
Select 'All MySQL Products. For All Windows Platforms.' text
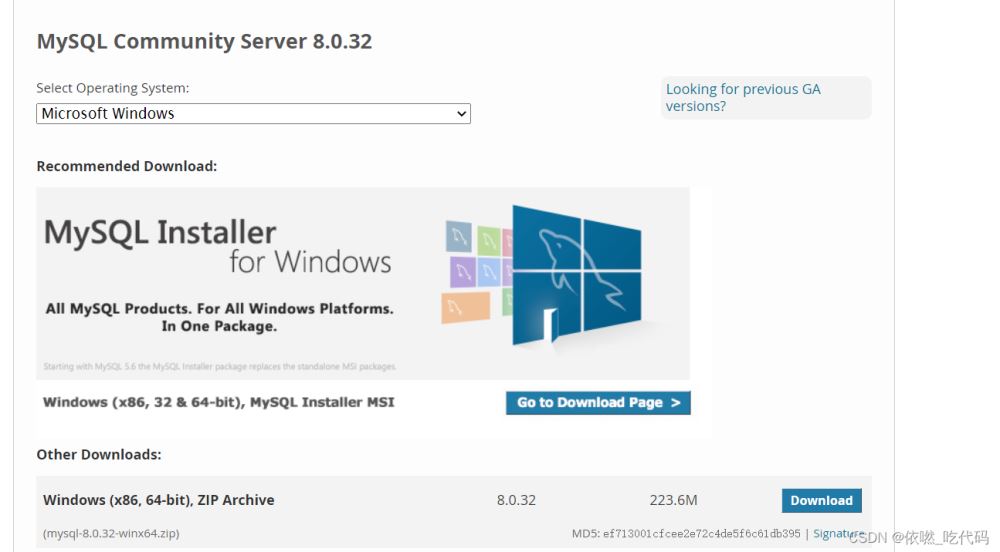coord(219,309)
